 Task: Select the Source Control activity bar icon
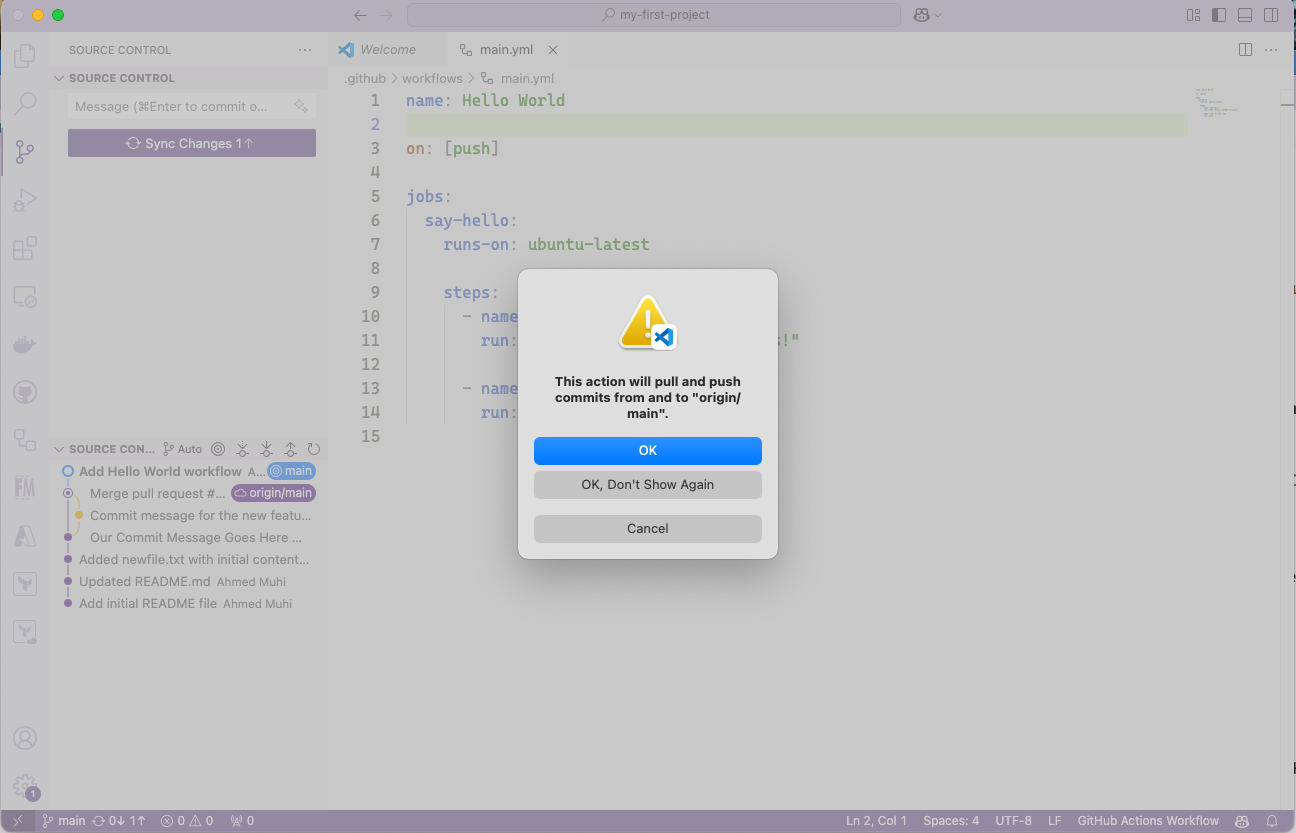(25, 152)
